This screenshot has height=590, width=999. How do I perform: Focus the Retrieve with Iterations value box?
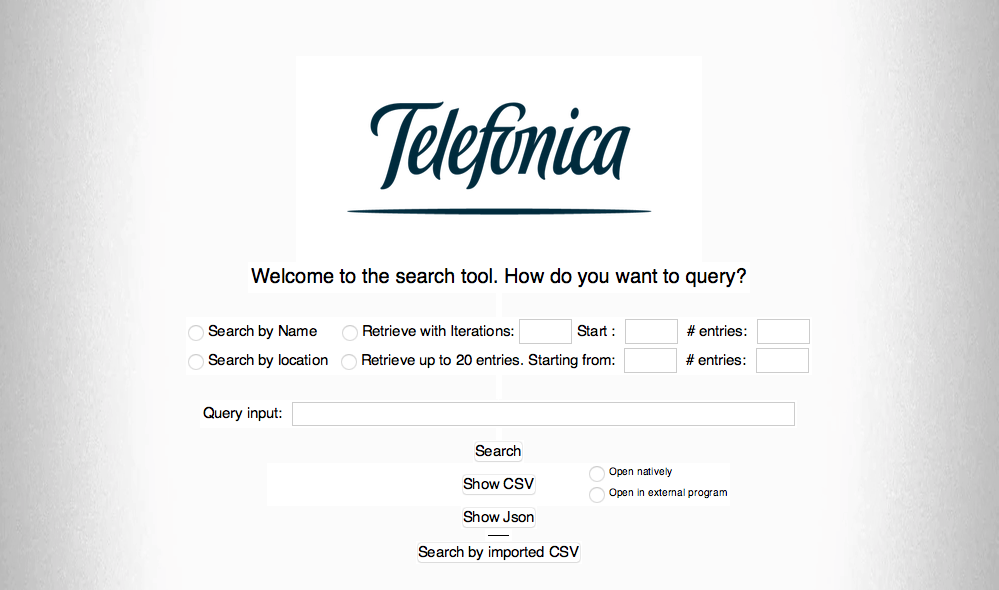tap(545, 331)
